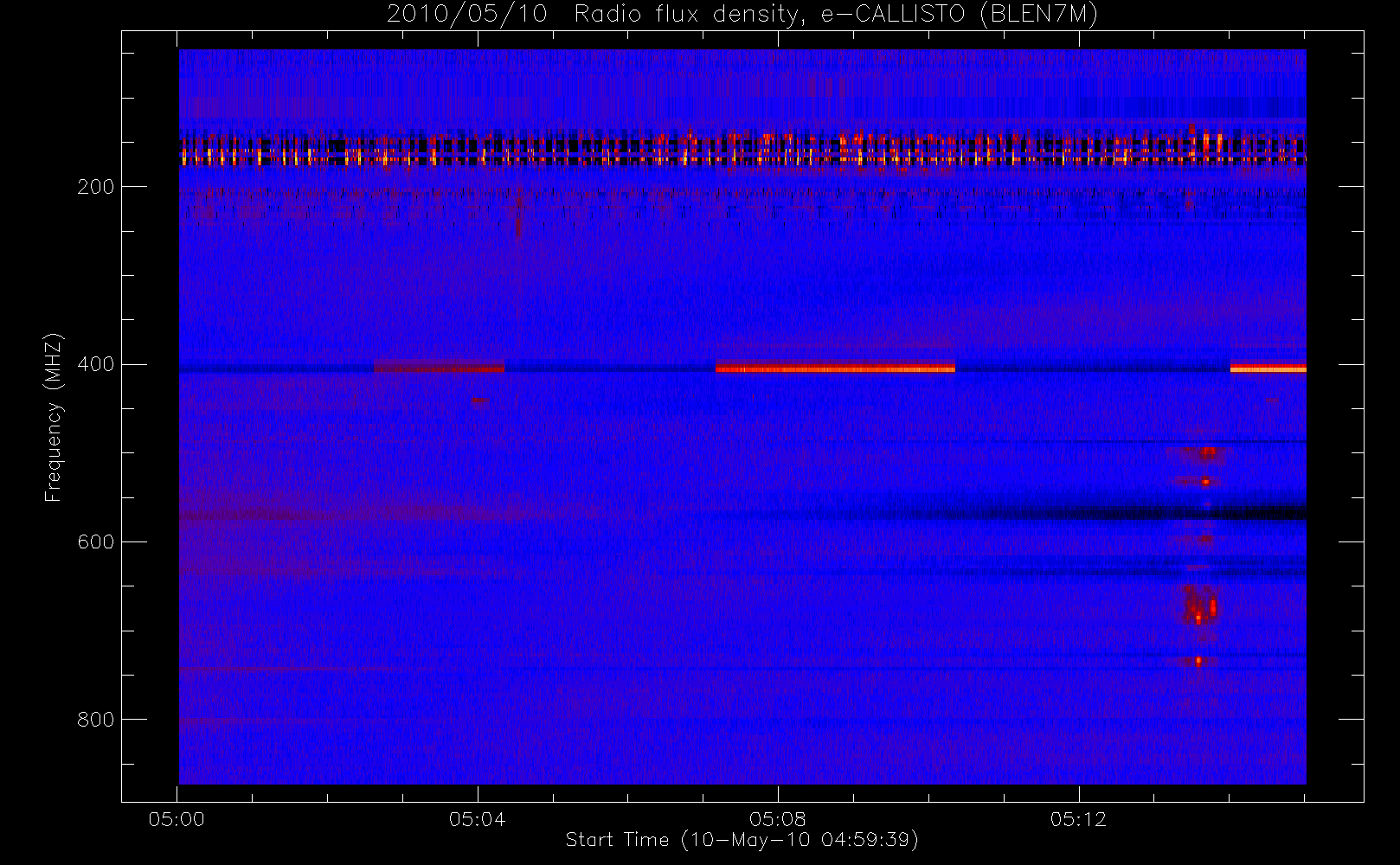Click the 05:08 time tick label
Viewport: 1400px width, 865px height.
(778, 819)
